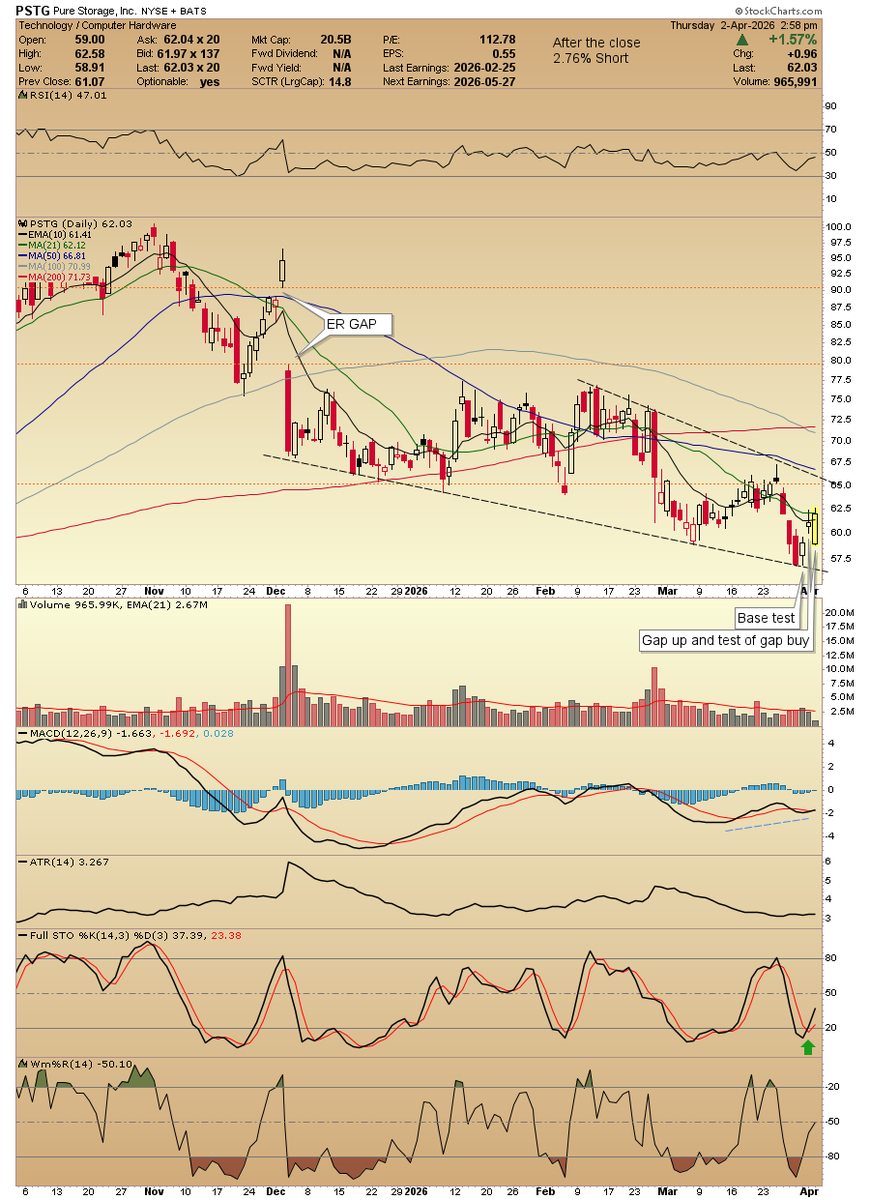Click the 'High: 62.58' value
The image size is (870, 1200).
(x=63, y=53)
